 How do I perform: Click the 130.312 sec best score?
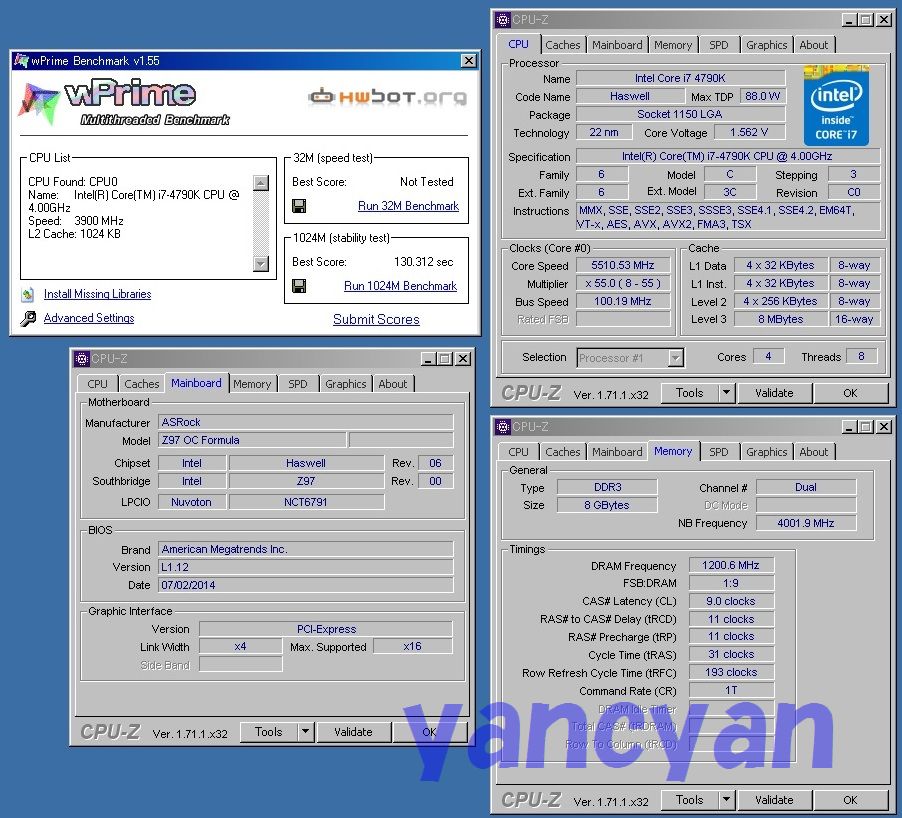[x=423, y=262]
